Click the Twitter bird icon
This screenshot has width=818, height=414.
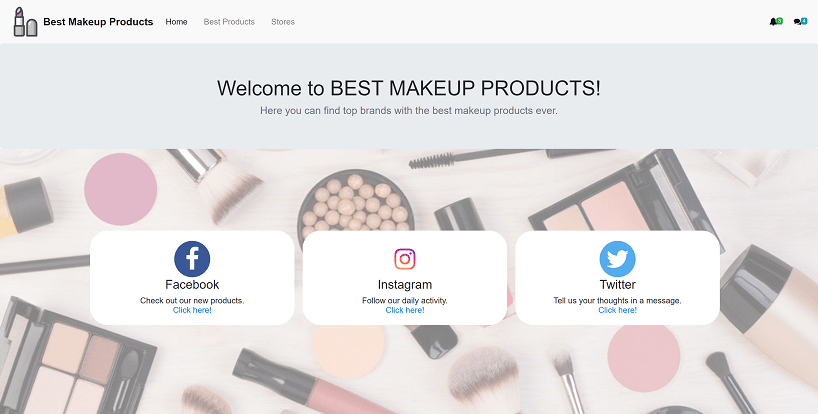click(618, 259)
